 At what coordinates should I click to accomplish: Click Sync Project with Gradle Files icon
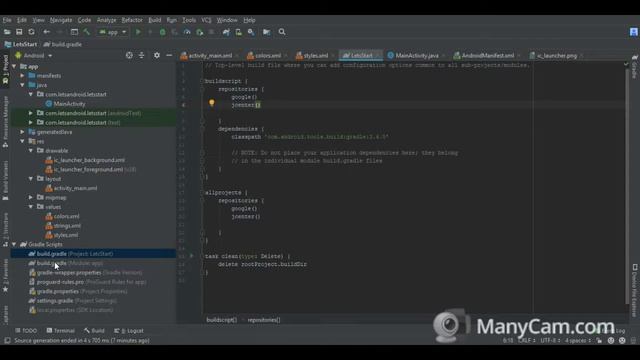coord(226,32)
